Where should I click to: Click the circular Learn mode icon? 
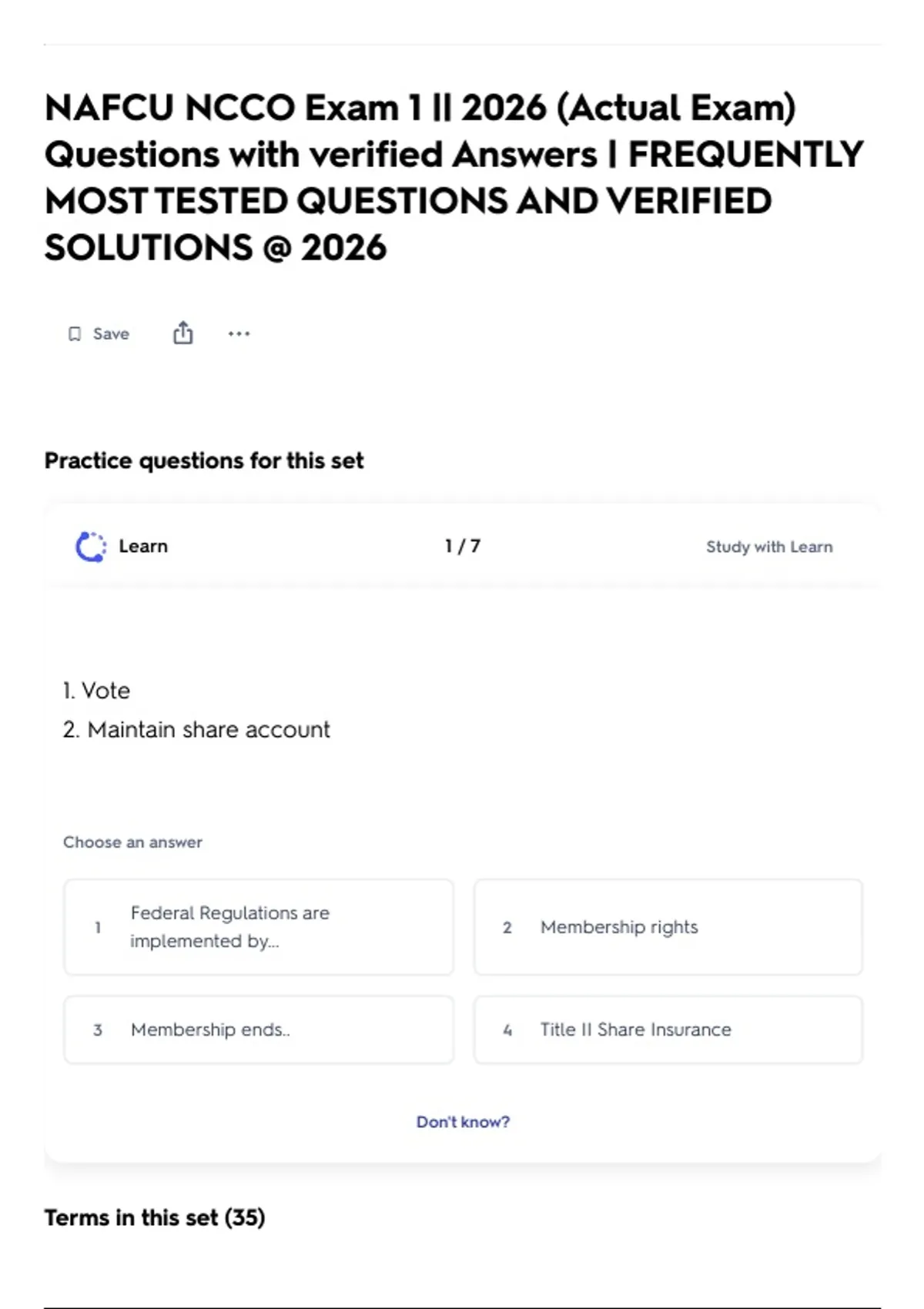(x=91, y=547)
